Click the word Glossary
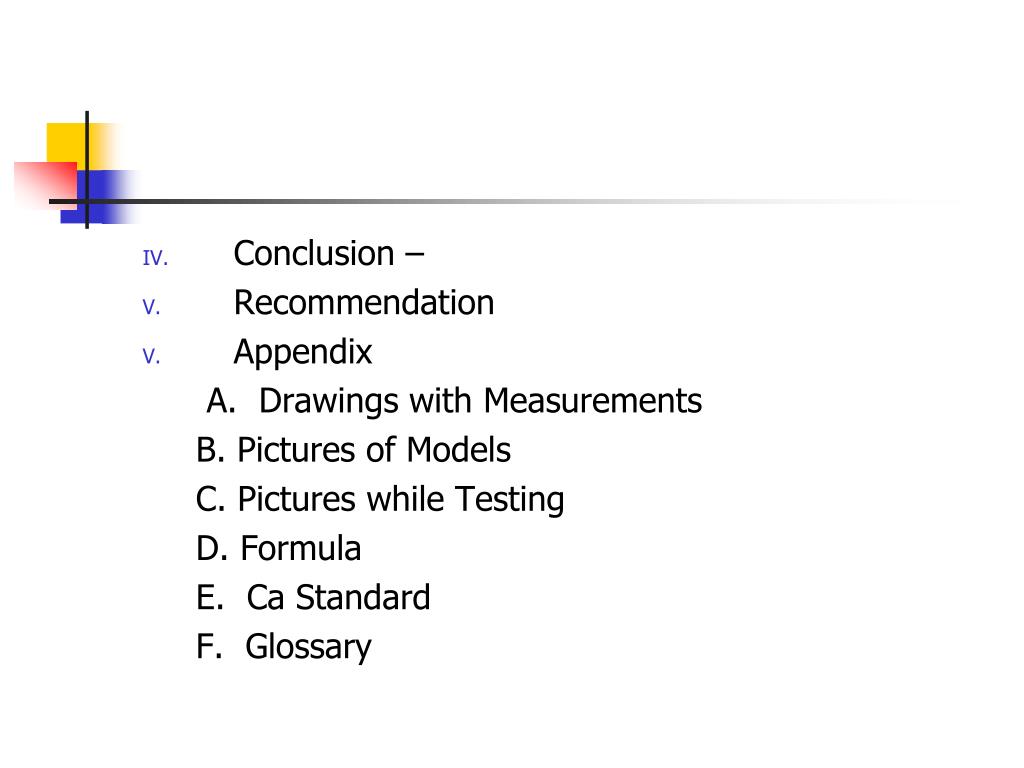This screenshot has width=1024, height=768. coord(308,648)
